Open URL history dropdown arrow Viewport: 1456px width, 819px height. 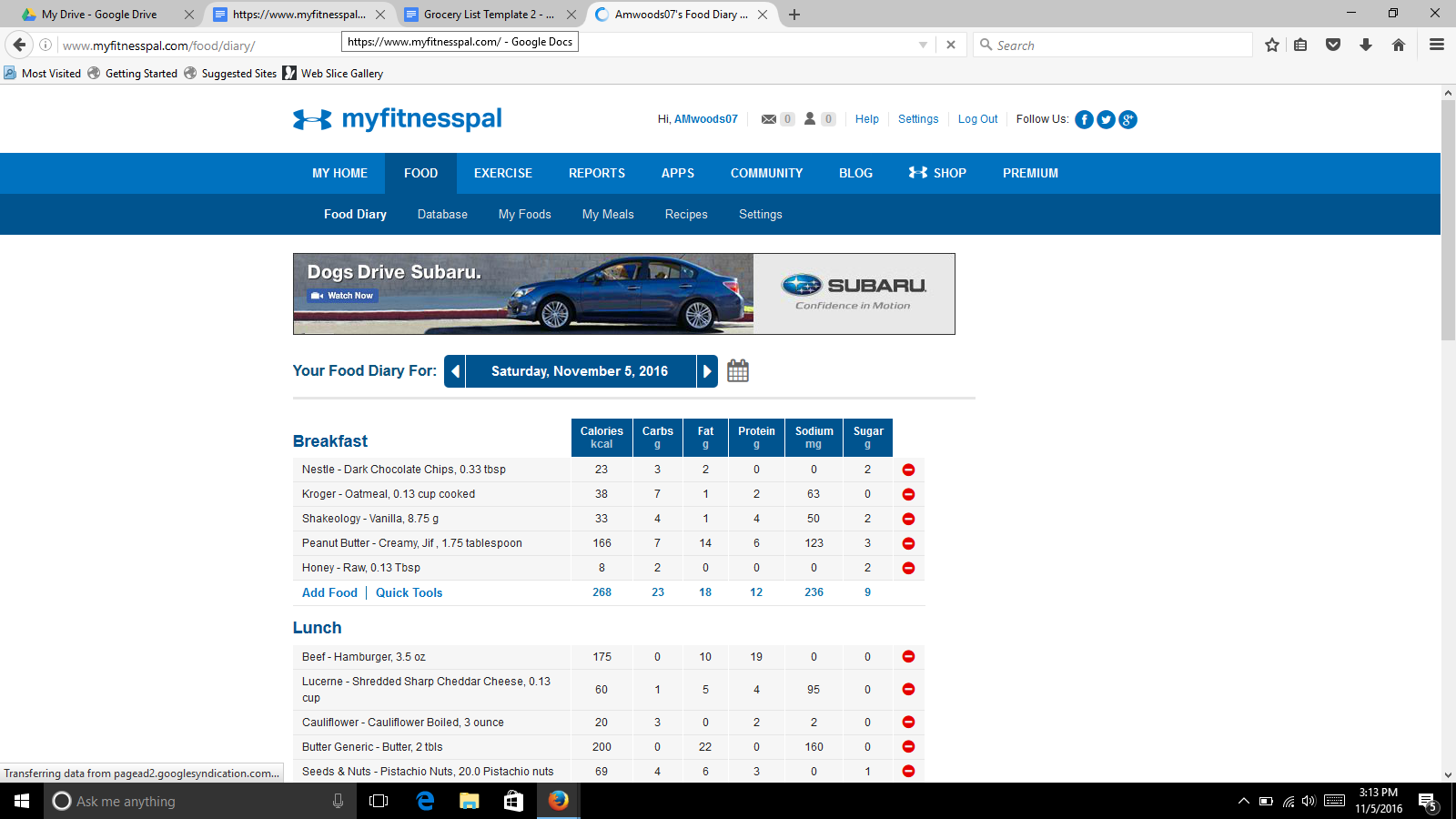(923, 45)
